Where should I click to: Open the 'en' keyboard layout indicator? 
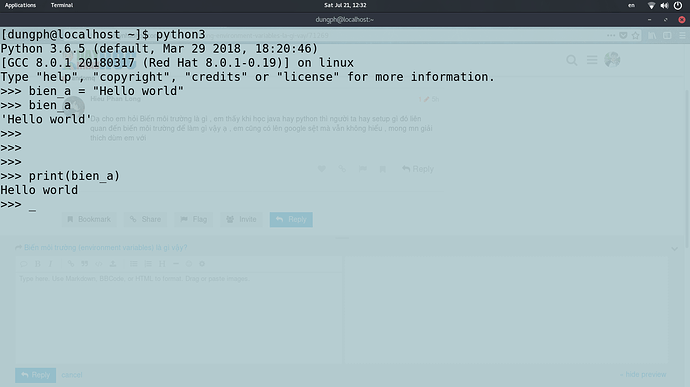pyautogui.click(x=631, y=5)
